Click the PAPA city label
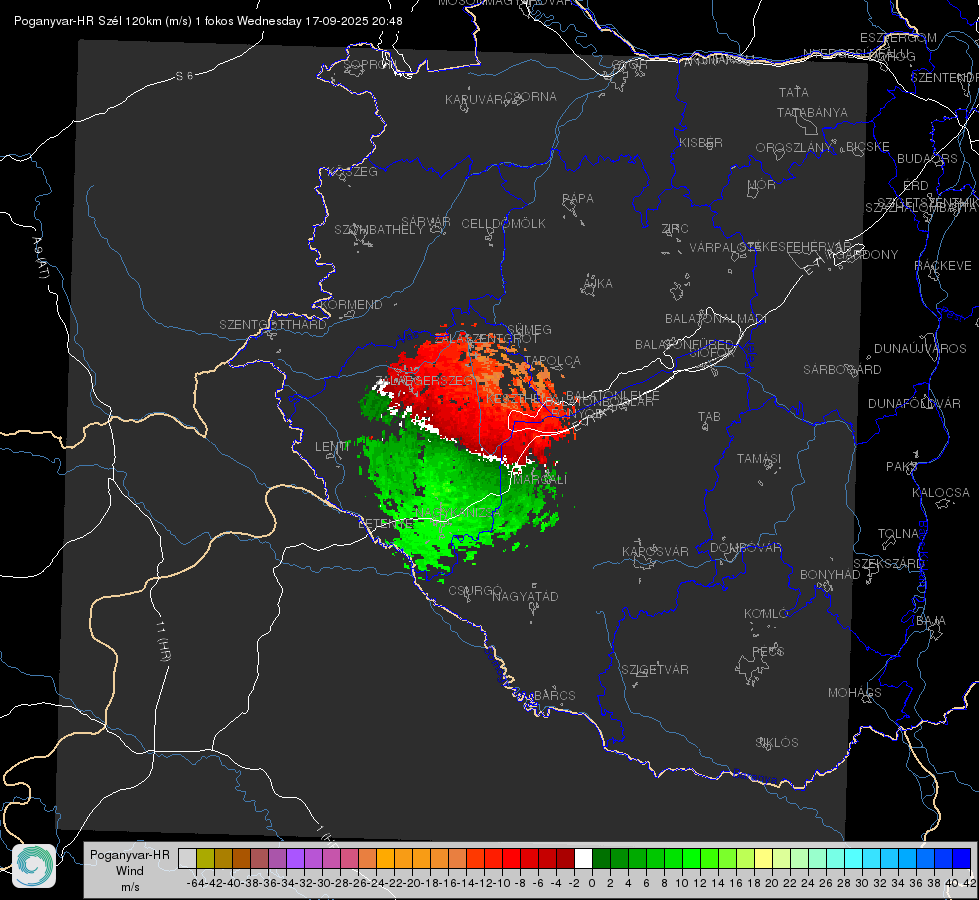Viewport: 979px width, 900px height. tap(578, 199)
